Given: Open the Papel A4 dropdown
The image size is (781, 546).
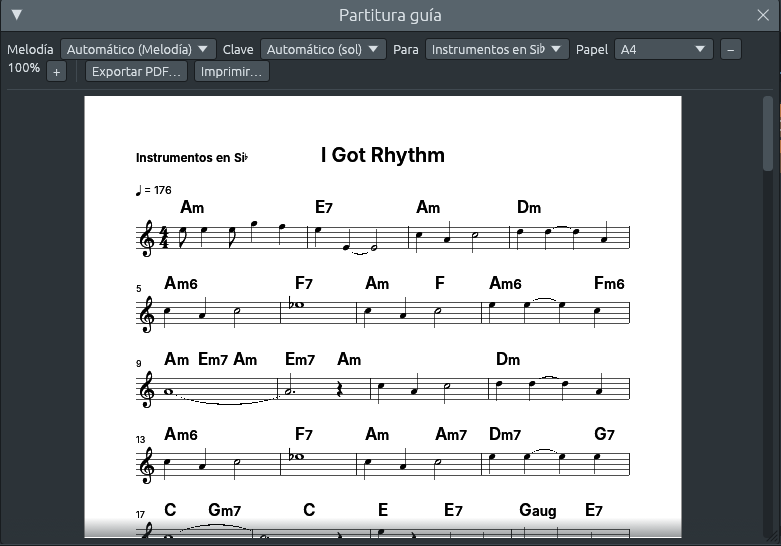Looking at the screenshot, I should 663,49.
